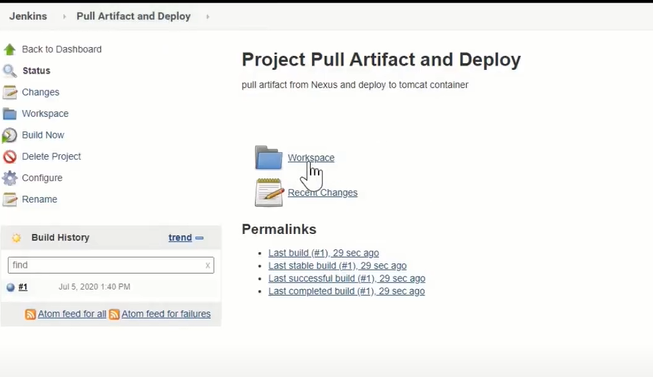Select Rename in the side menu
Screen dimensions: 653x377
40,200
